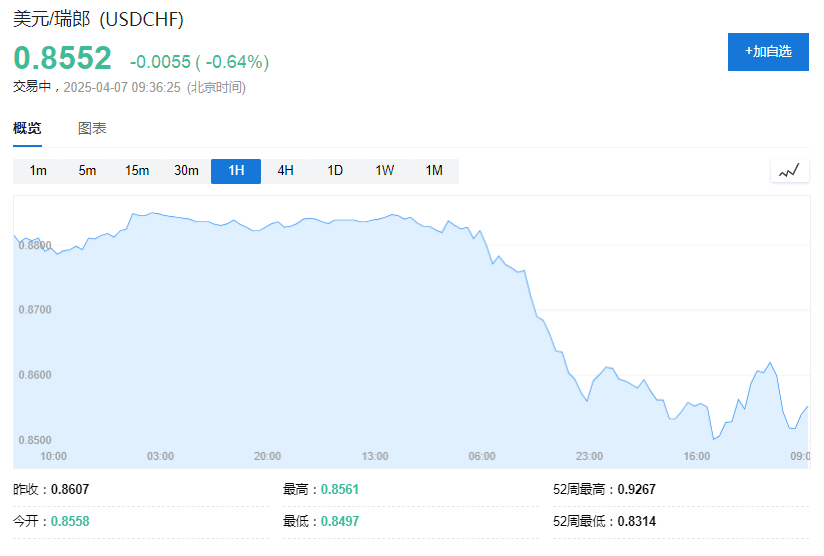The width and height of the screenshot is (824, 556).
Task: Switch chart to 30m interval
Action: point(186,171)
